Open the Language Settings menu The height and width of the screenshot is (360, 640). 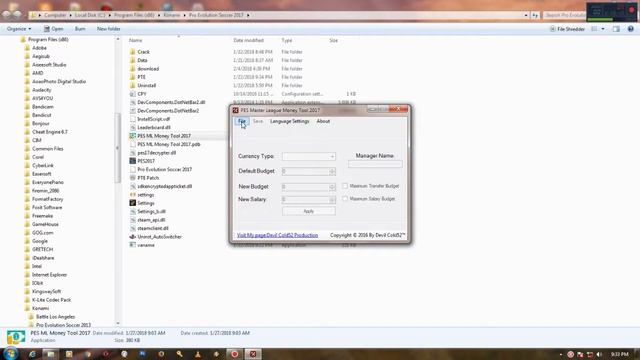(x=289, y=121)
